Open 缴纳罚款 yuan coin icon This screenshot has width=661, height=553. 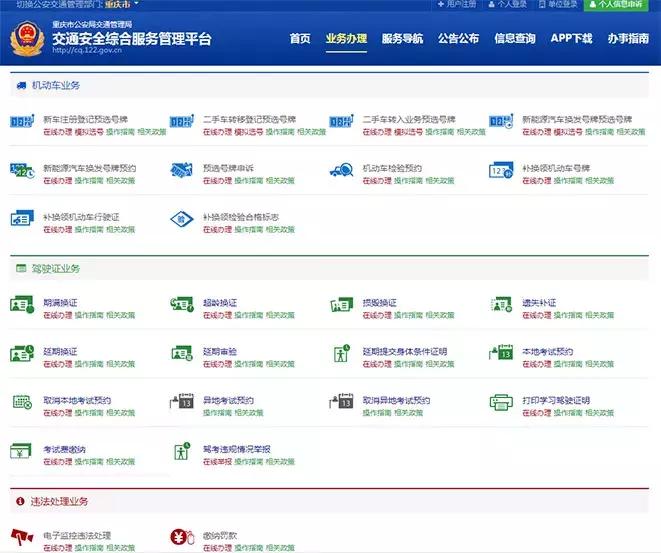click(x=183, y=537)
